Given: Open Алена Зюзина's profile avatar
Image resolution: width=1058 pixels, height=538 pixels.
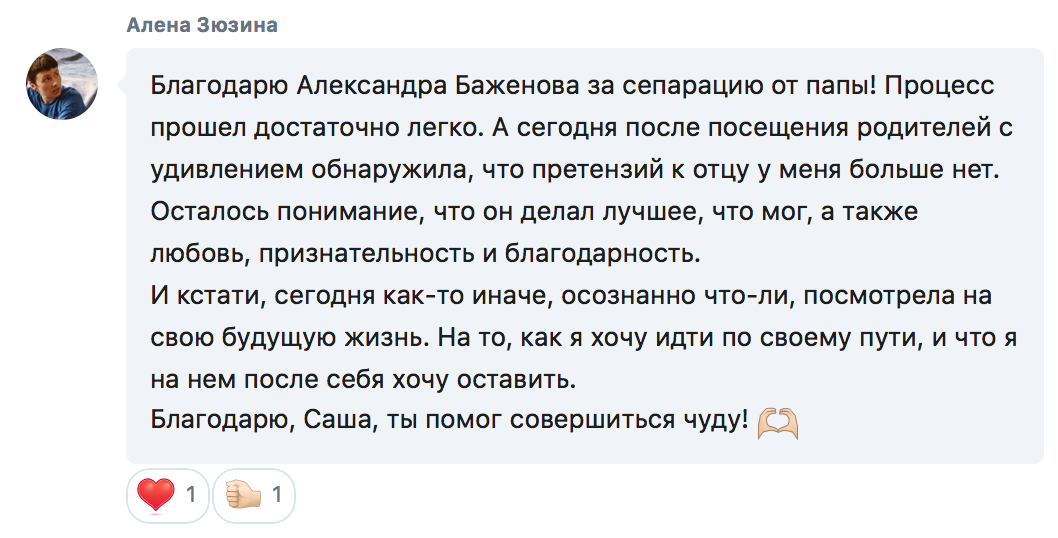Looking at the screenshot, I should (62, 84).
